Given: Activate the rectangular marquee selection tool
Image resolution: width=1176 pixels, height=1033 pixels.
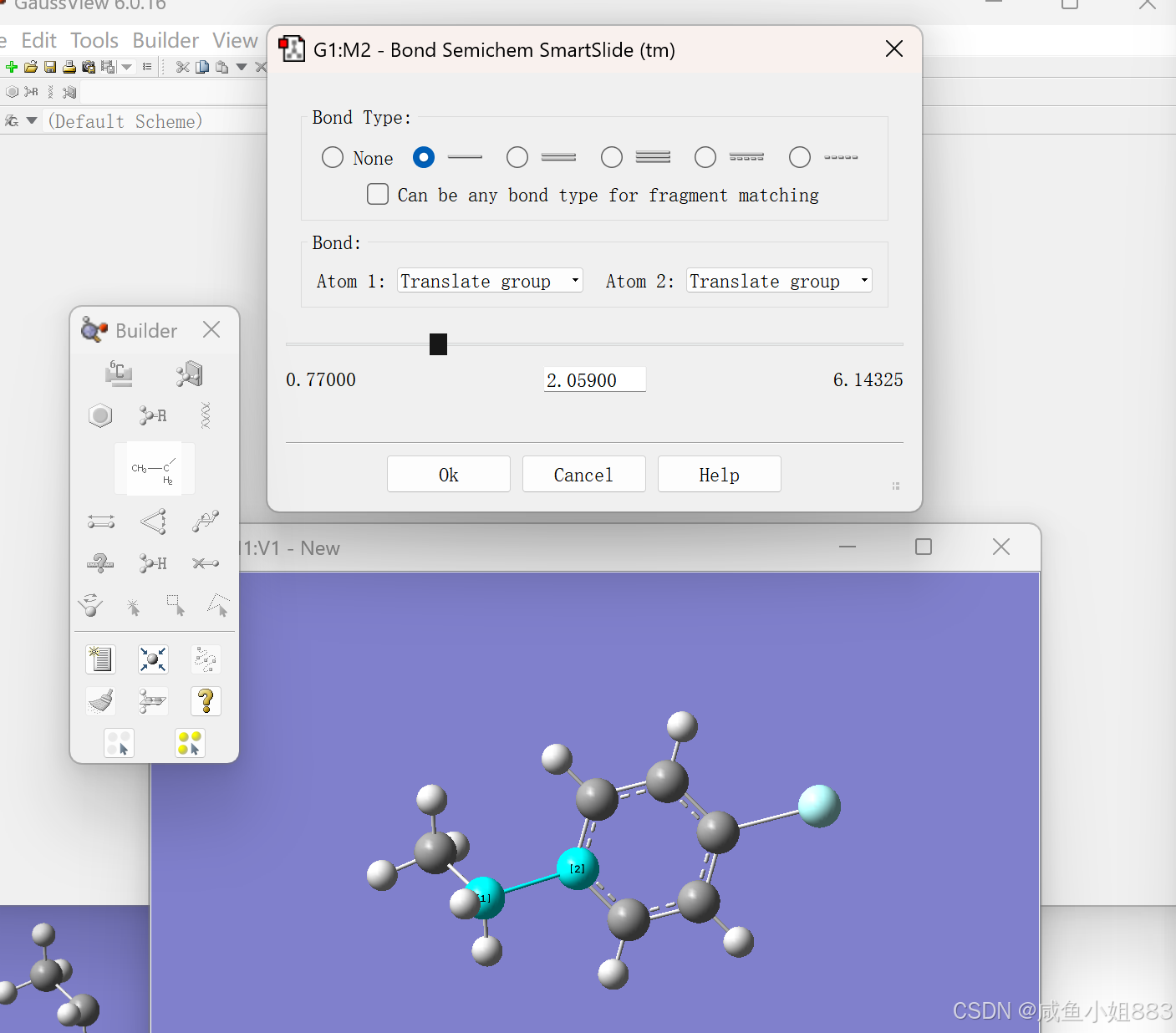Looking at the screenshot, I should pos(176,605).
